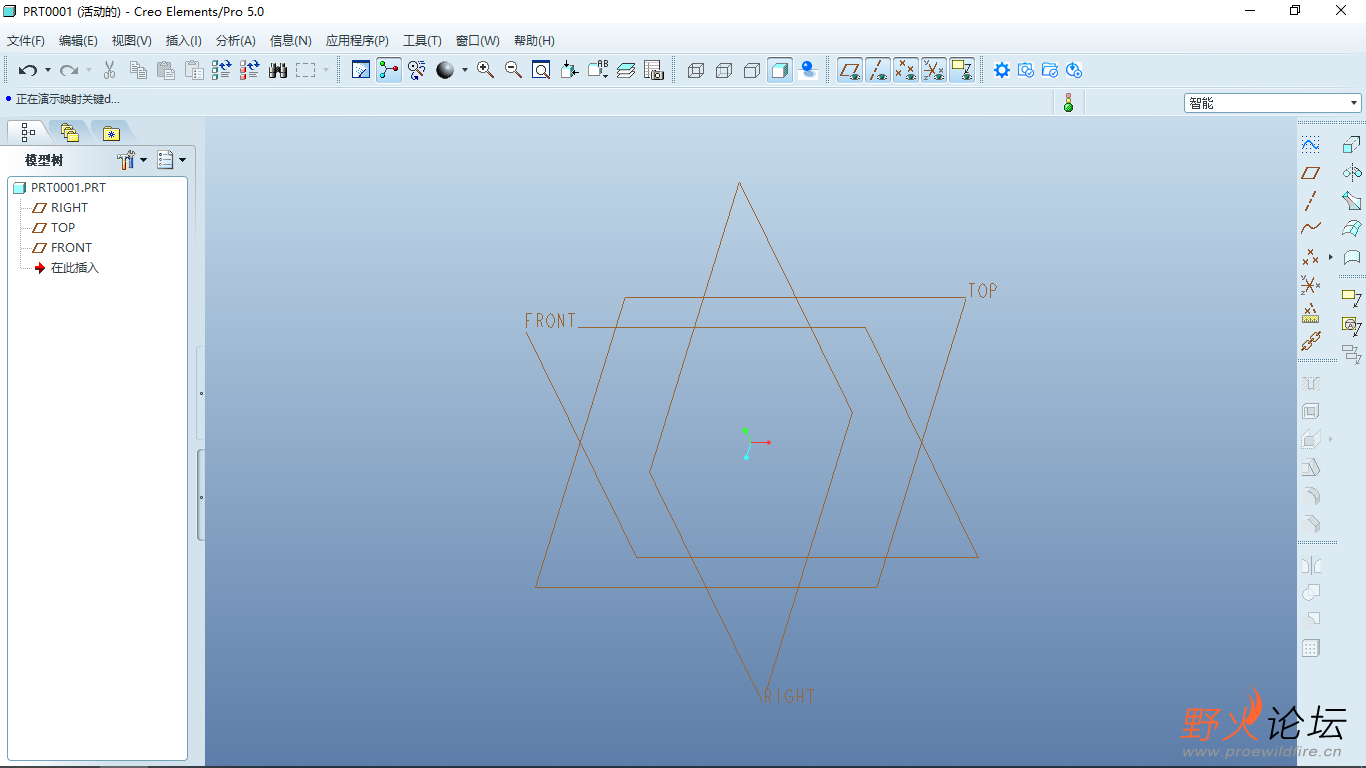This screenshot has width=1366, height=768.
Task: Open the View Manager icon
Action: click(x=654, y=70)
